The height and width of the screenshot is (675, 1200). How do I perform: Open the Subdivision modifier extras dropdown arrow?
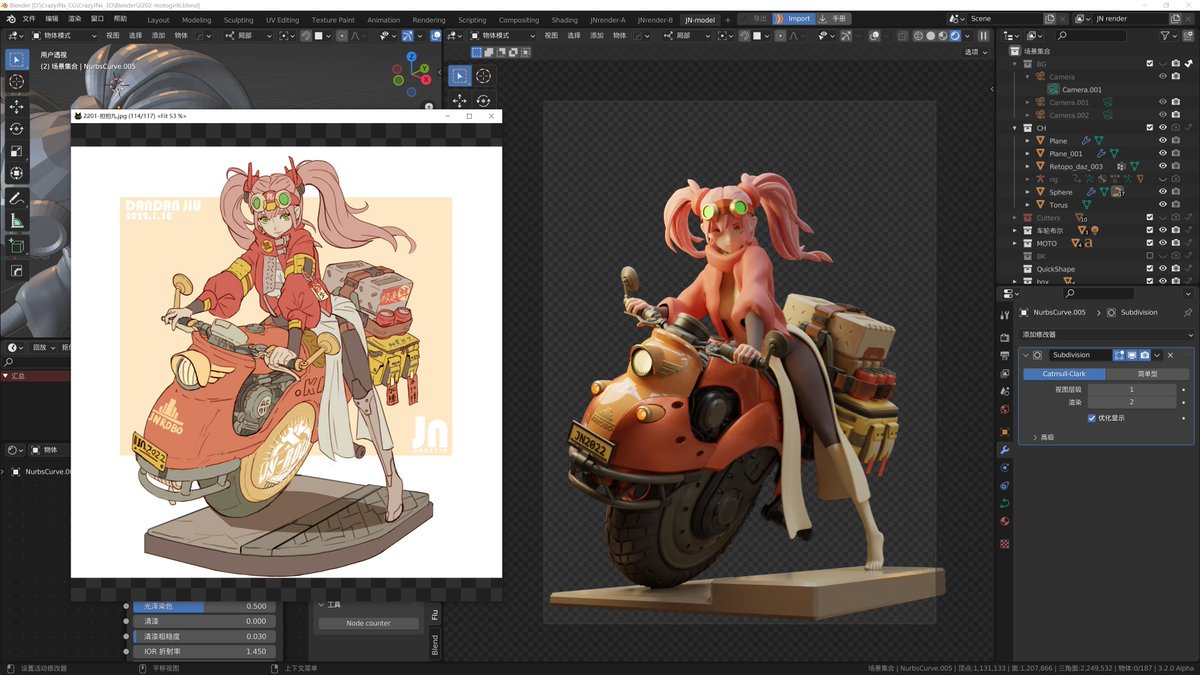[1157, 355]
